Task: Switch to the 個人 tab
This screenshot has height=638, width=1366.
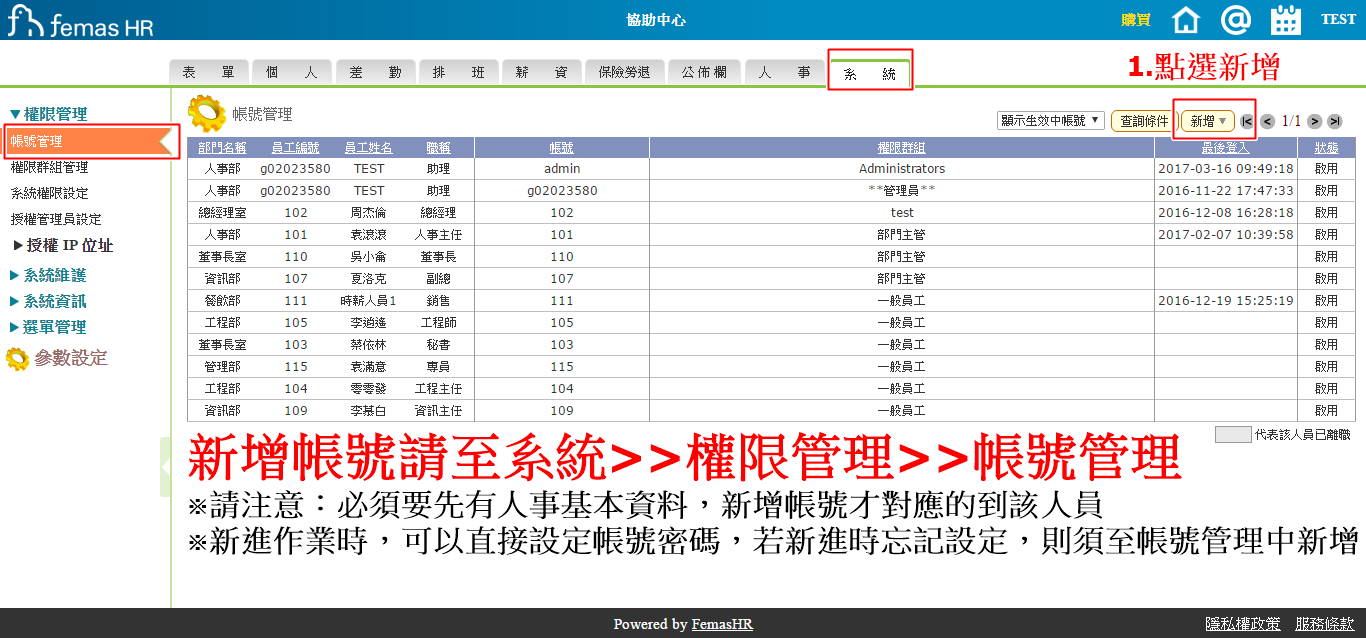Action: [291, 72]
